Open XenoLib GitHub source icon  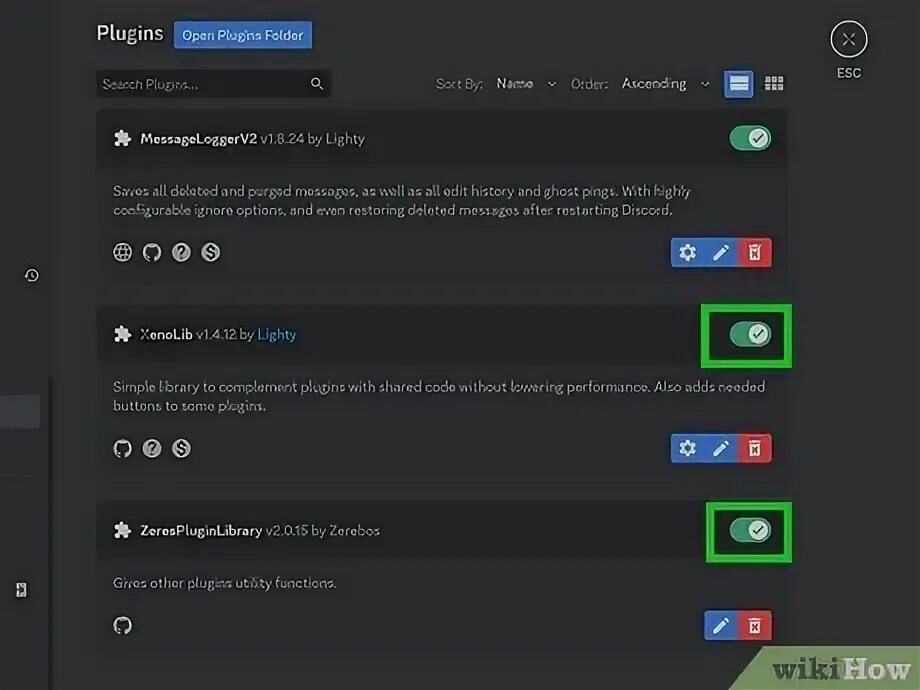pos(123,448)
